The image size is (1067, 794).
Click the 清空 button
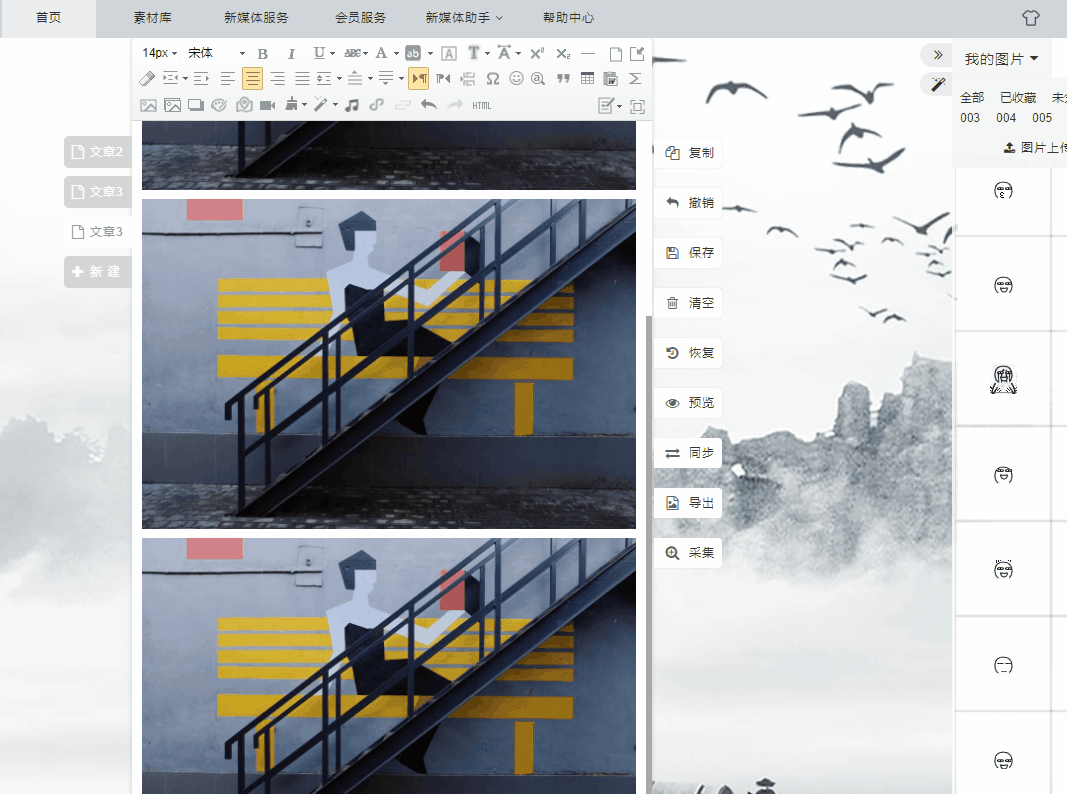coord(688,303)
